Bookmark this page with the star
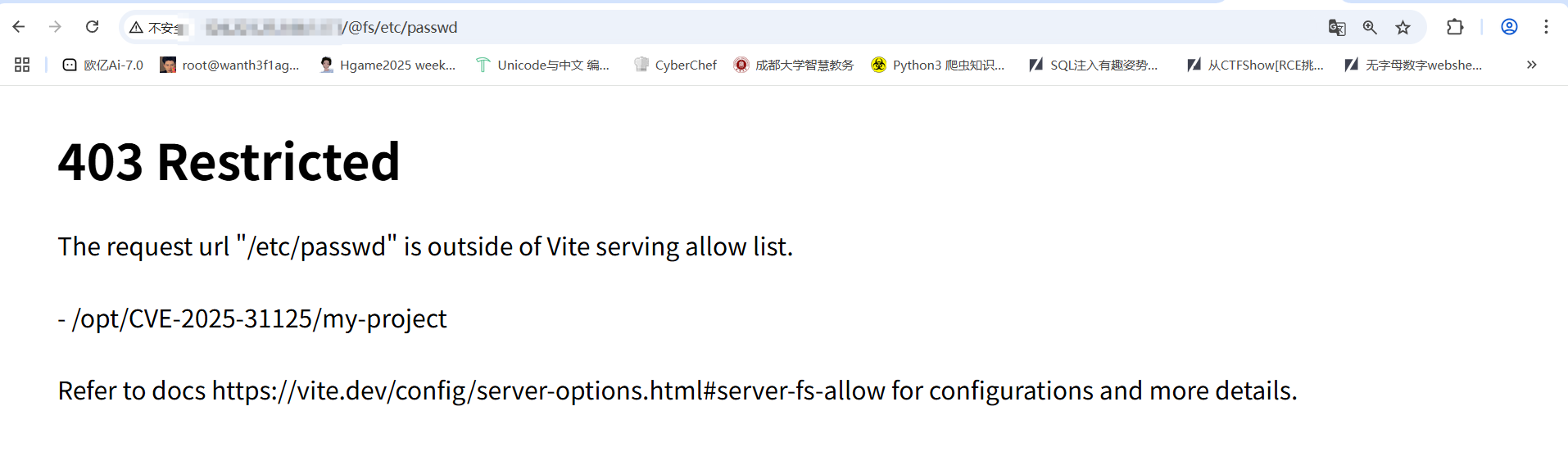The height and width of the screenshot is (465, 1568). [1403, 27]
